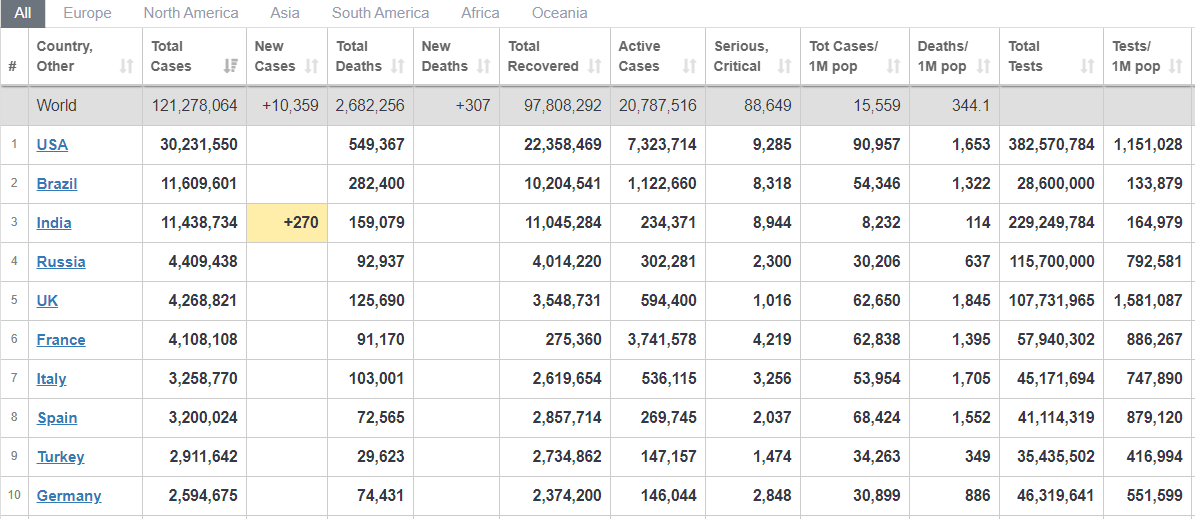Switch to the South America tab
The image size is (1195, 519).
(x=380, y=13)
